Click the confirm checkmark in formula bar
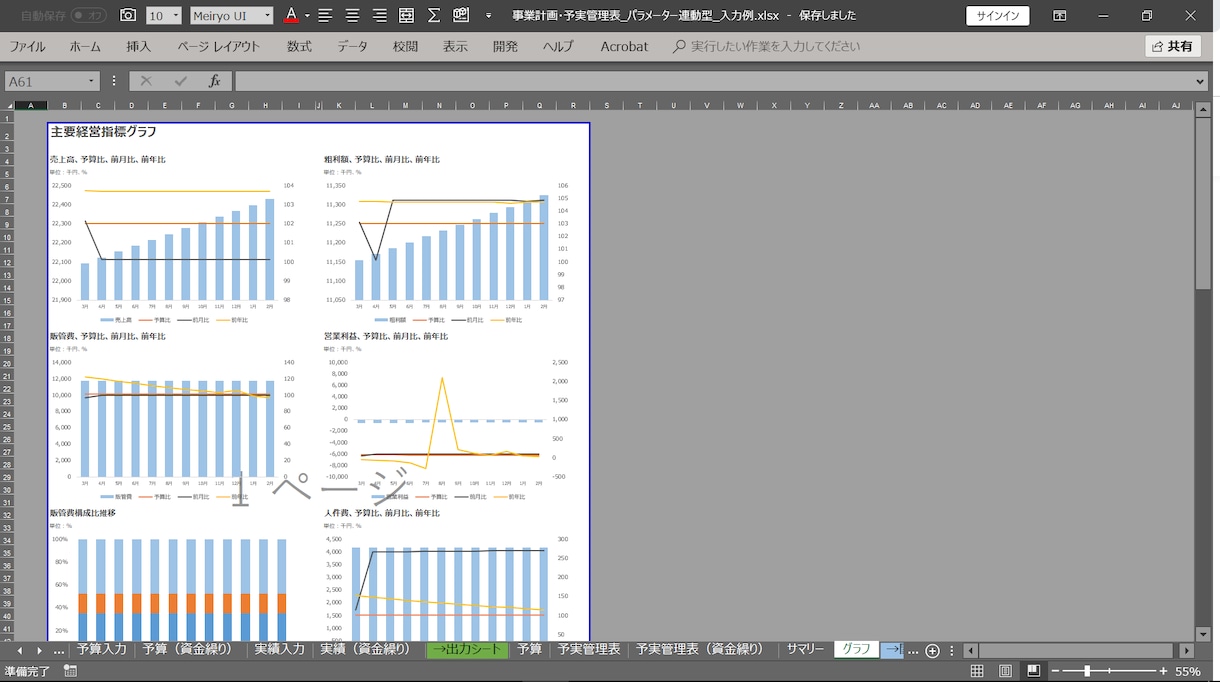Viewport: 1220px width, 682px height. pos(180,81)
